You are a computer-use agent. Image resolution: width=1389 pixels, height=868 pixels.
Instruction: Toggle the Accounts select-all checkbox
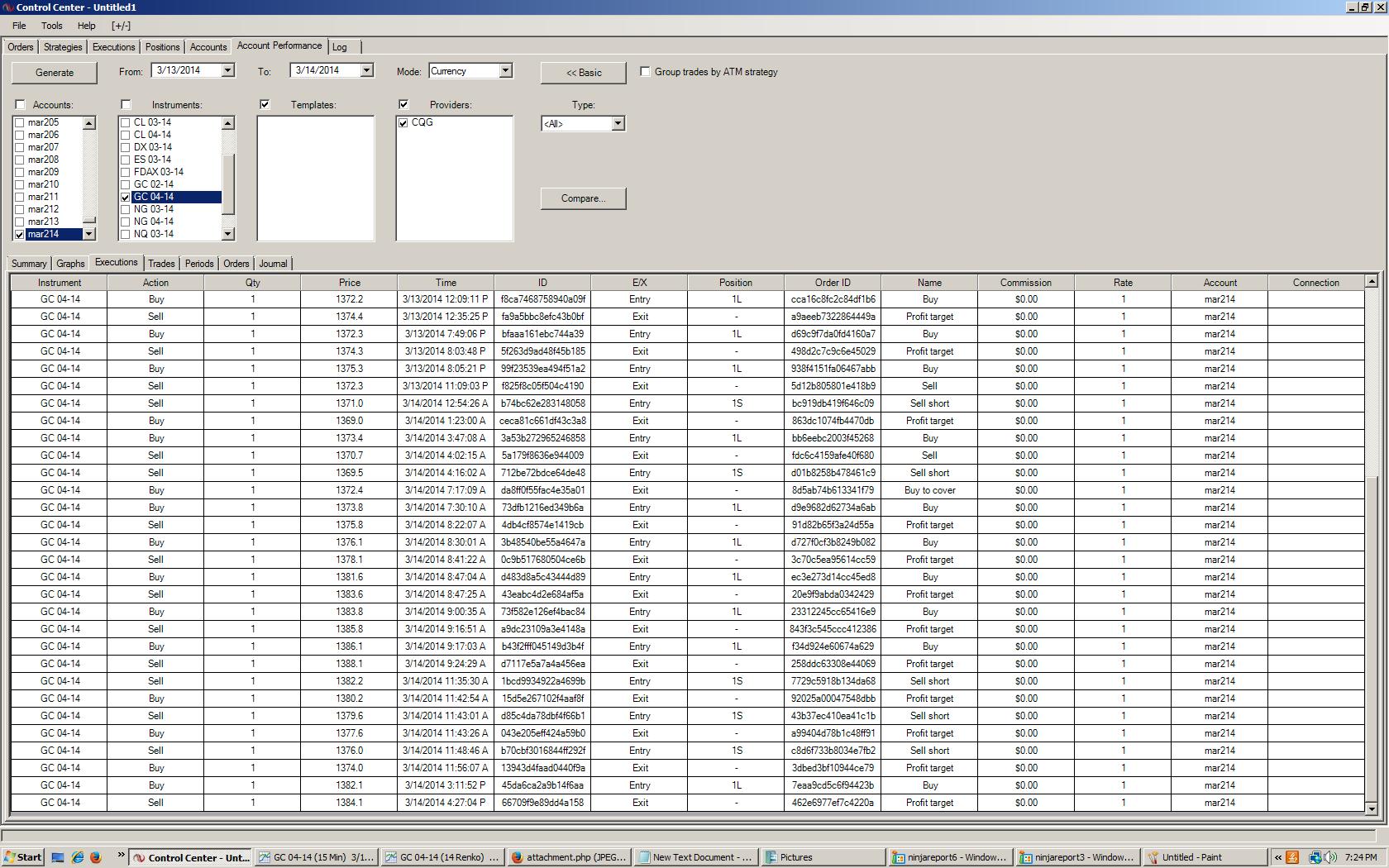coord(21,105)
